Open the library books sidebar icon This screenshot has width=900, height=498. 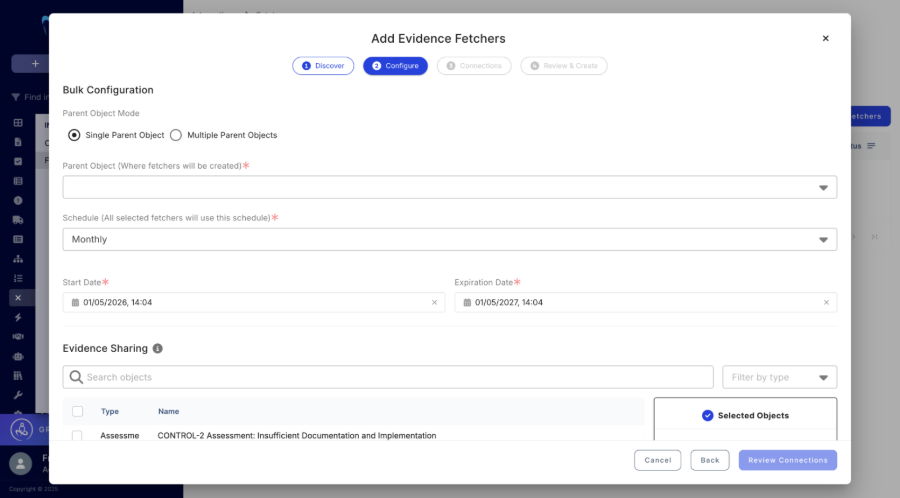click(x=18, y=376)
